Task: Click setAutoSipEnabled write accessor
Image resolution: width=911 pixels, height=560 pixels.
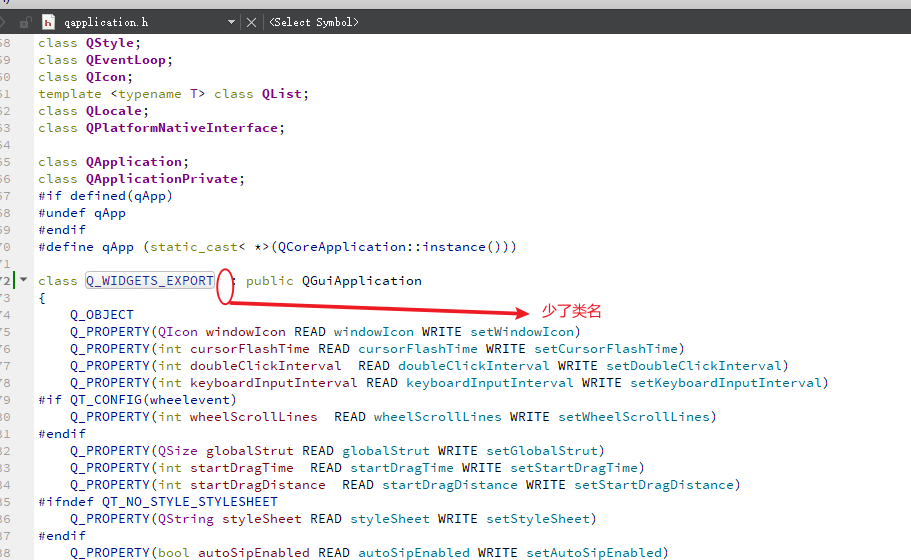Action: click(x=594, y=552)
